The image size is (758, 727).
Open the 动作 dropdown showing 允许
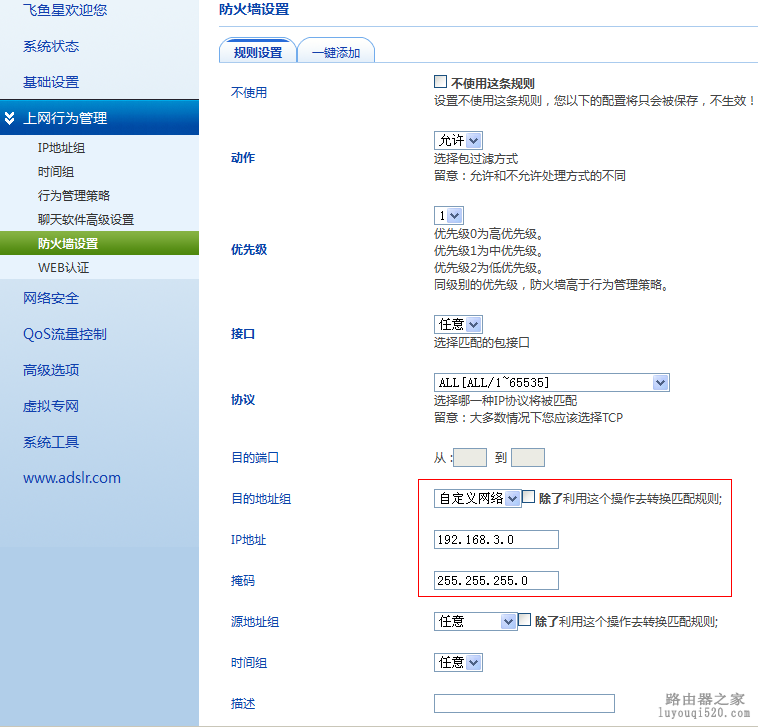(x=458, y=140)
